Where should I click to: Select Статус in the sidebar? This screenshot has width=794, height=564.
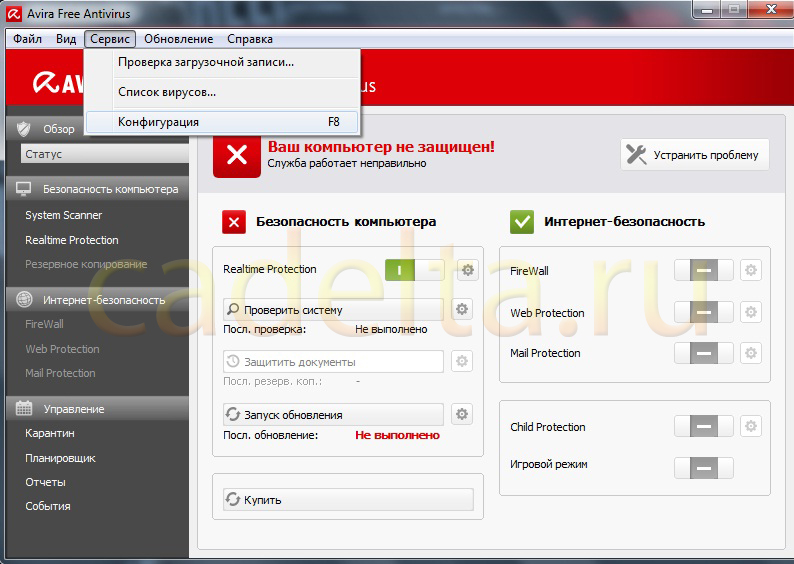coord(104,154)
